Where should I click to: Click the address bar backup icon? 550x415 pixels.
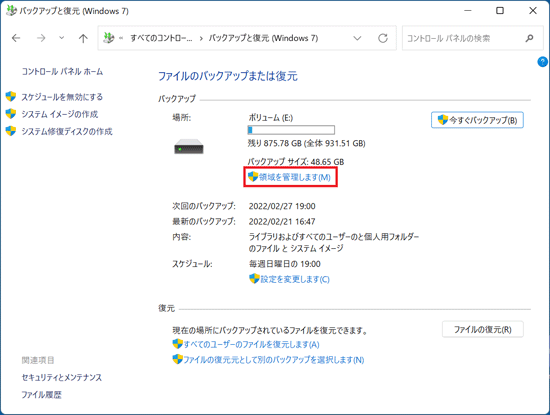click(x=109, y=38)
